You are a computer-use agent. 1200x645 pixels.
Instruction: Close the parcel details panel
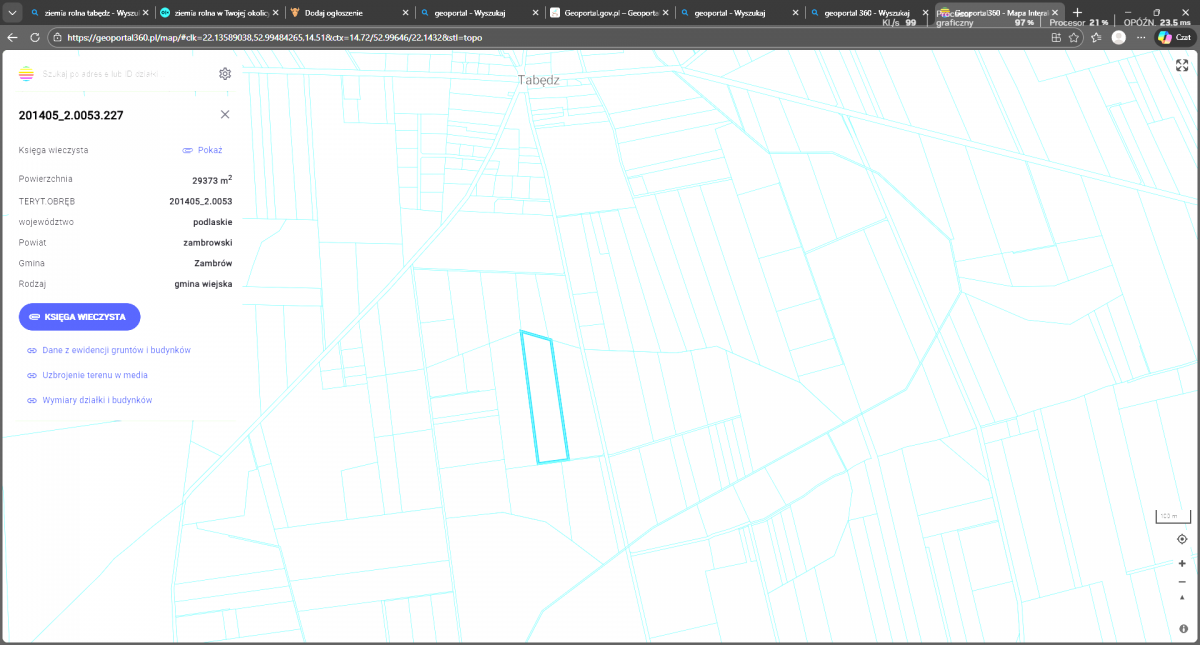225,114
